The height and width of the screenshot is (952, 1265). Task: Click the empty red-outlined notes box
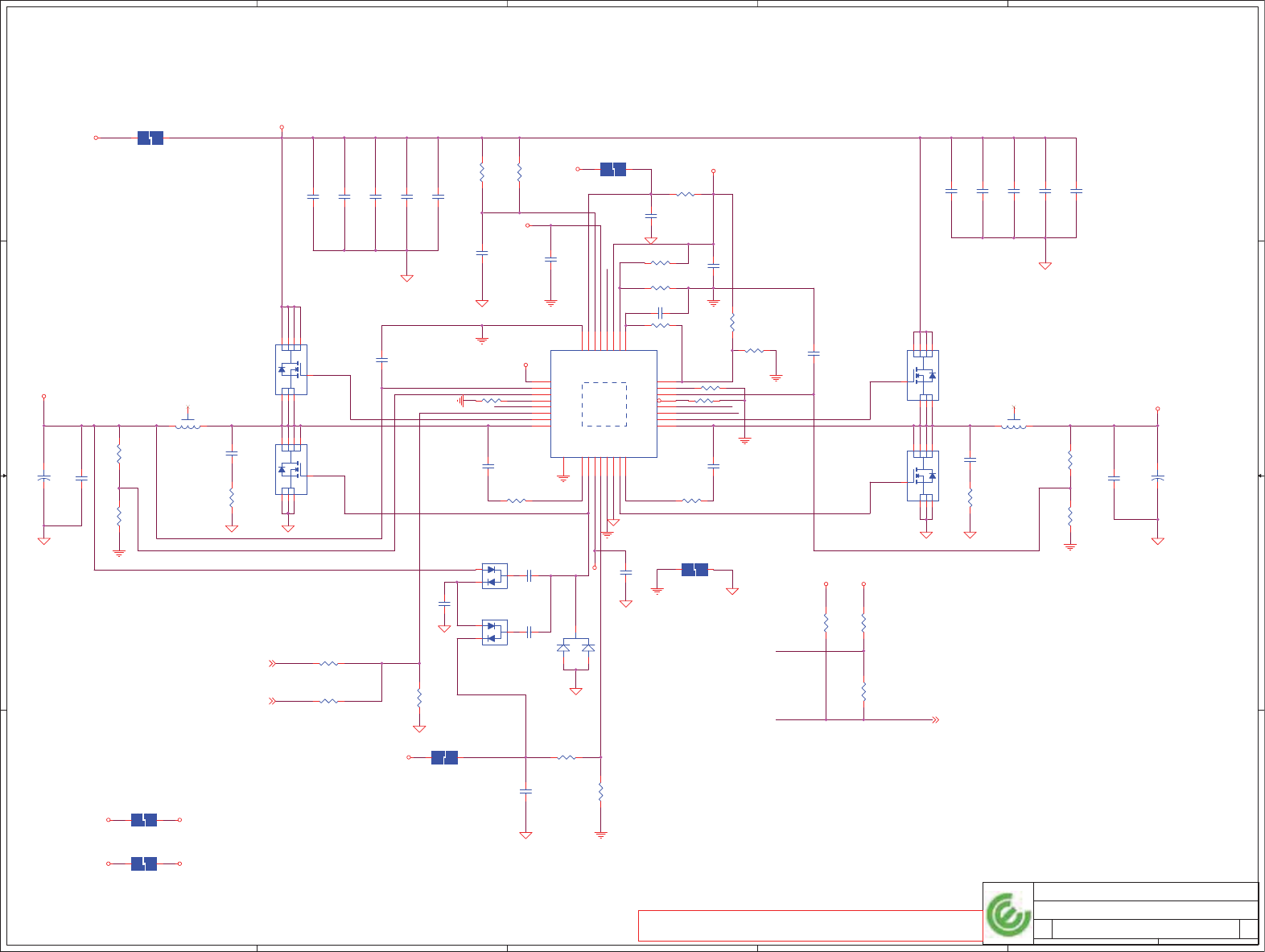pos(810,925)
